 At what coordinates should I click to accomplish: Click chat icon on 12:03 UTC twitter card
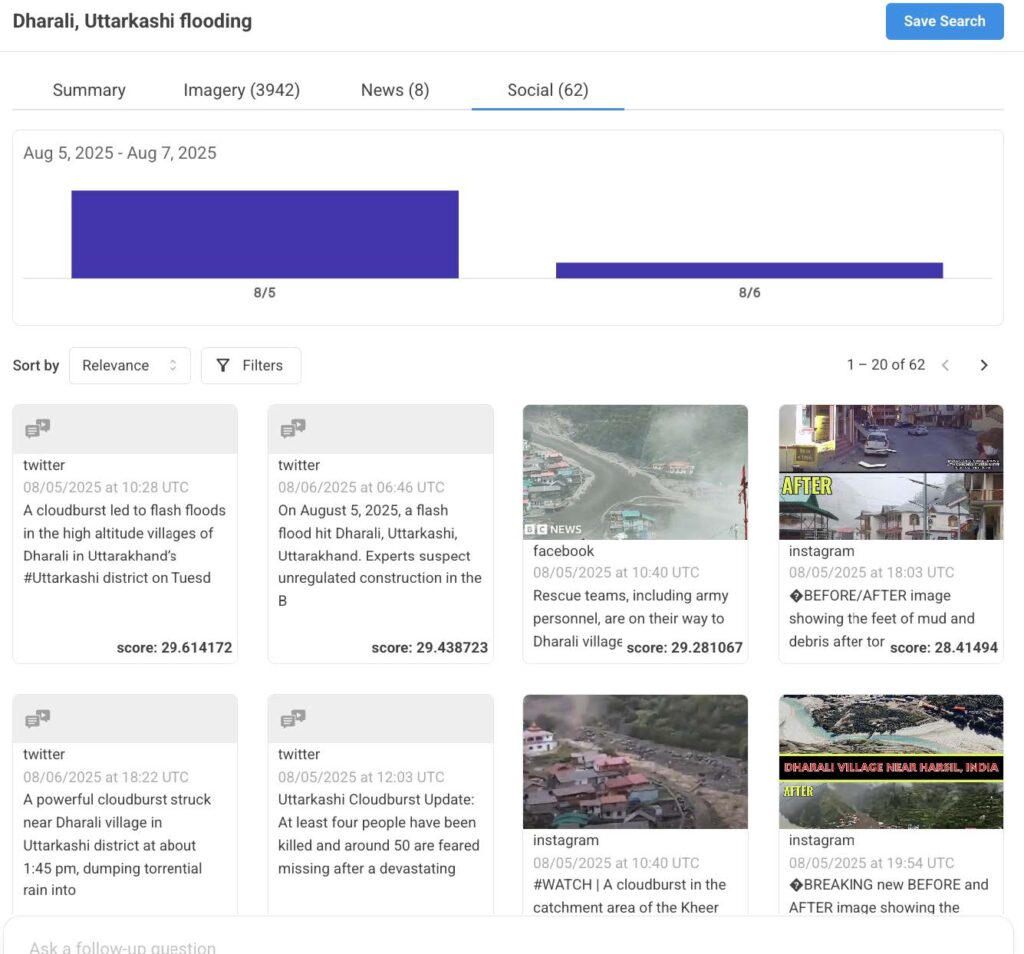tap(293, 719)
